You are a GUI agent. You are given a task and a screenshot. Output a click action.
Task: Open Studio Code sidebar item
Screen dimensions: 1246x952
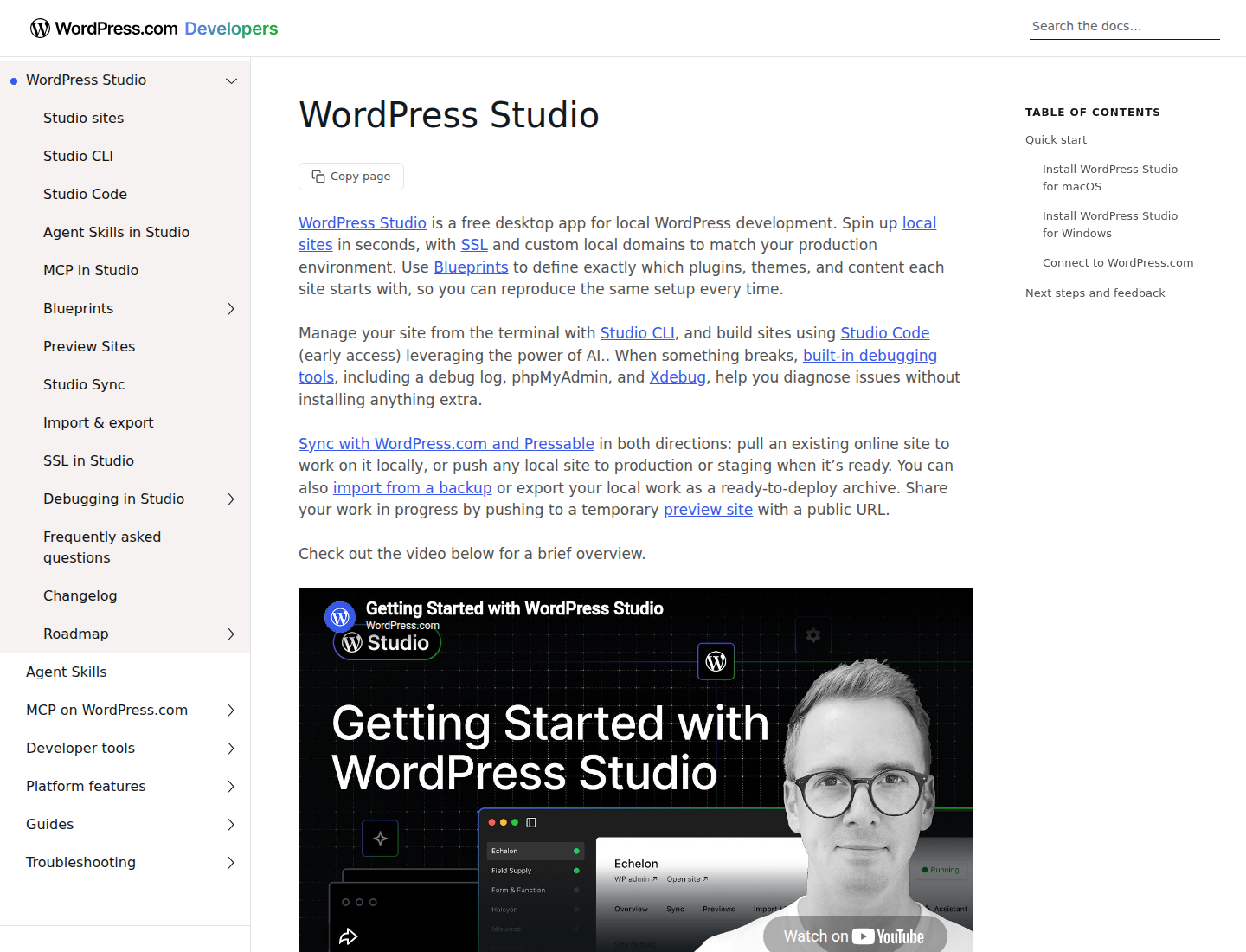85,194
